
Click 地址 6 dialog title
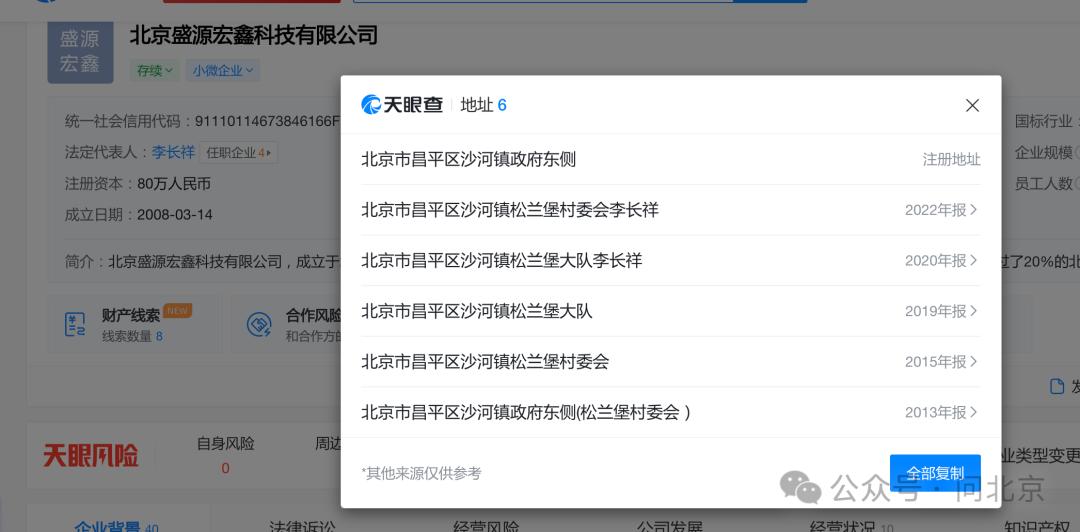(484, 105)
